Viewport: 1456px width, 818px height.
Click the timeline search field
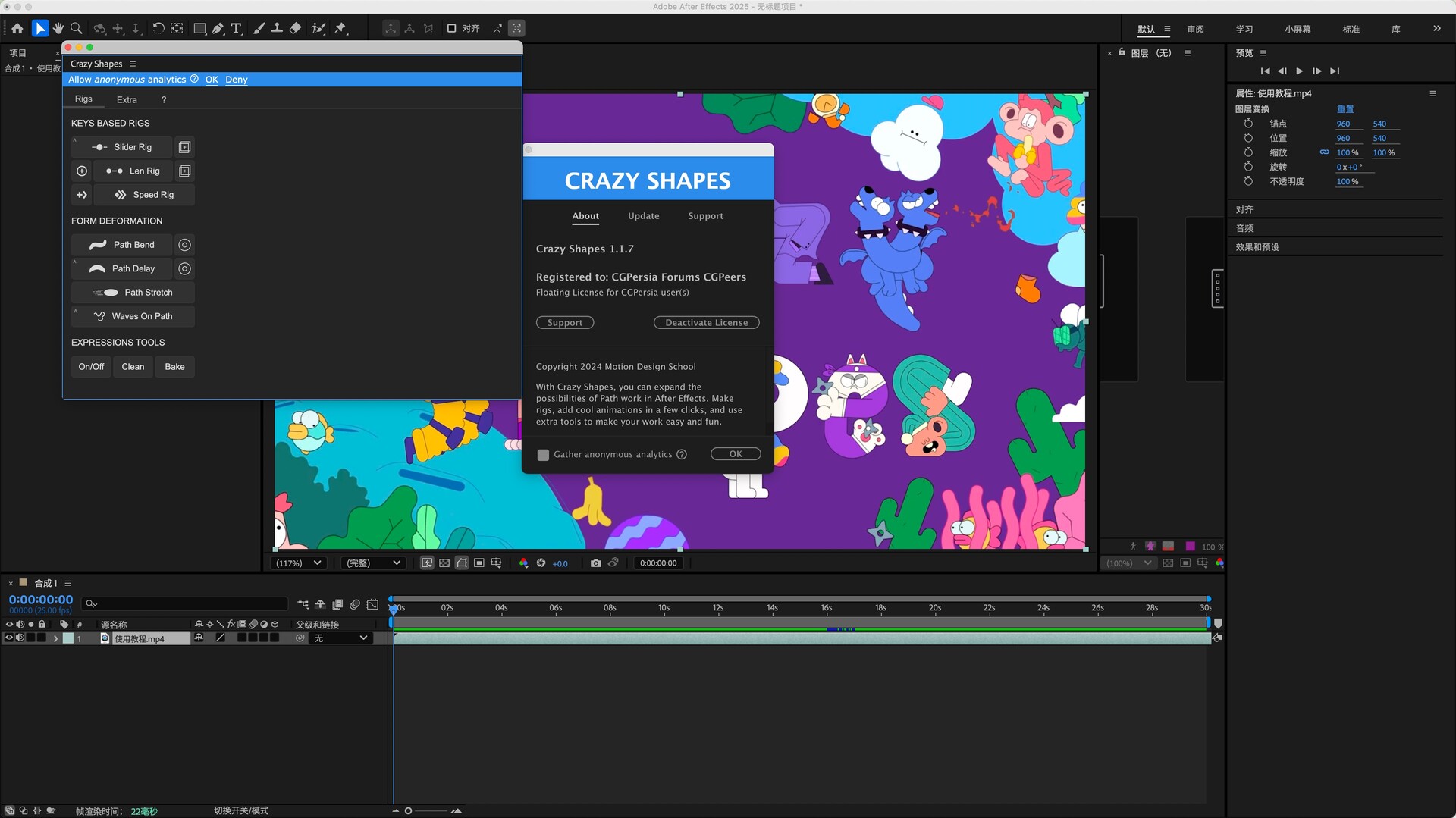[x=186, y=603]
